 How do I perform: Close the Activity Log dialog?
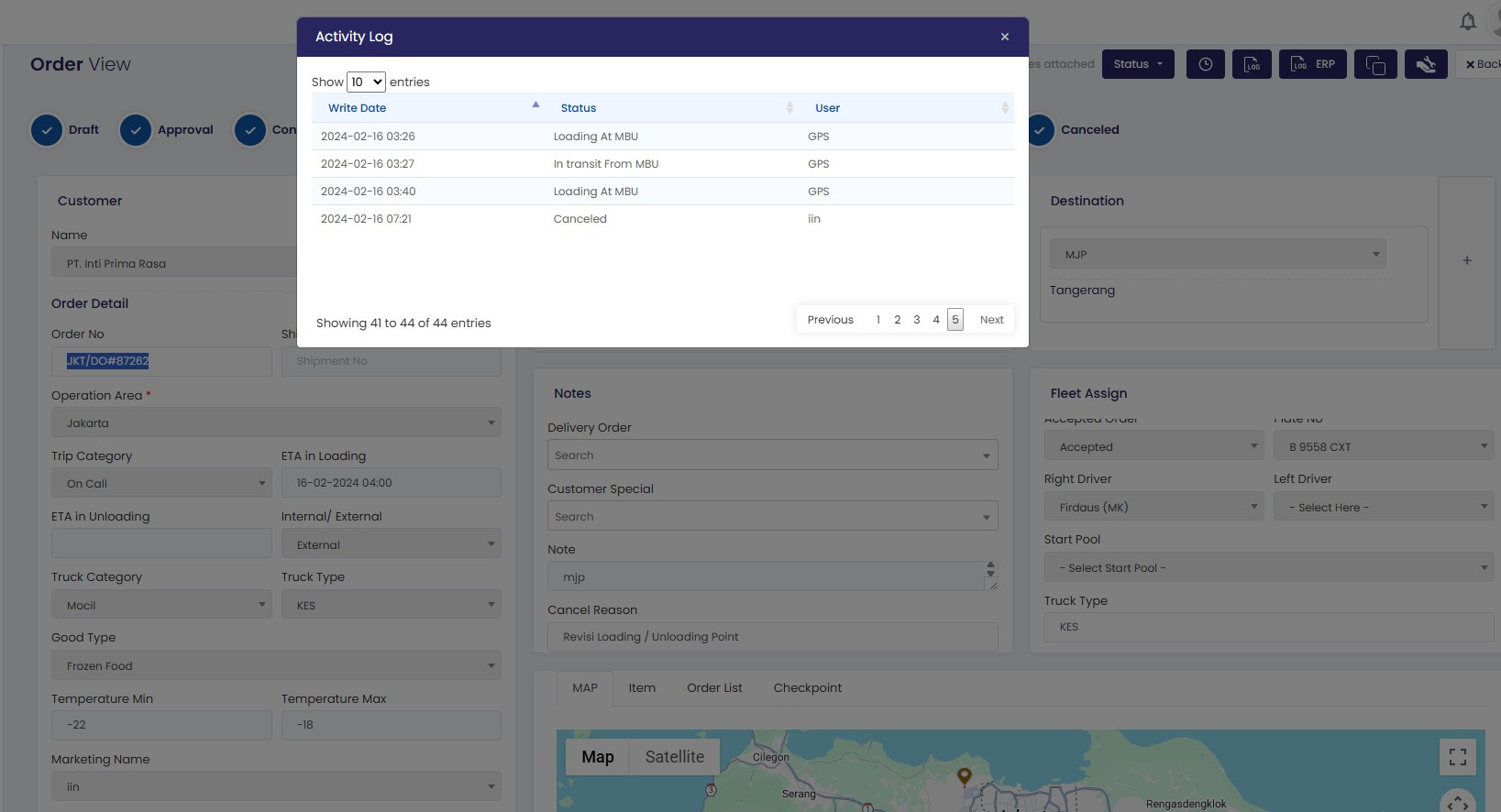1005,37
